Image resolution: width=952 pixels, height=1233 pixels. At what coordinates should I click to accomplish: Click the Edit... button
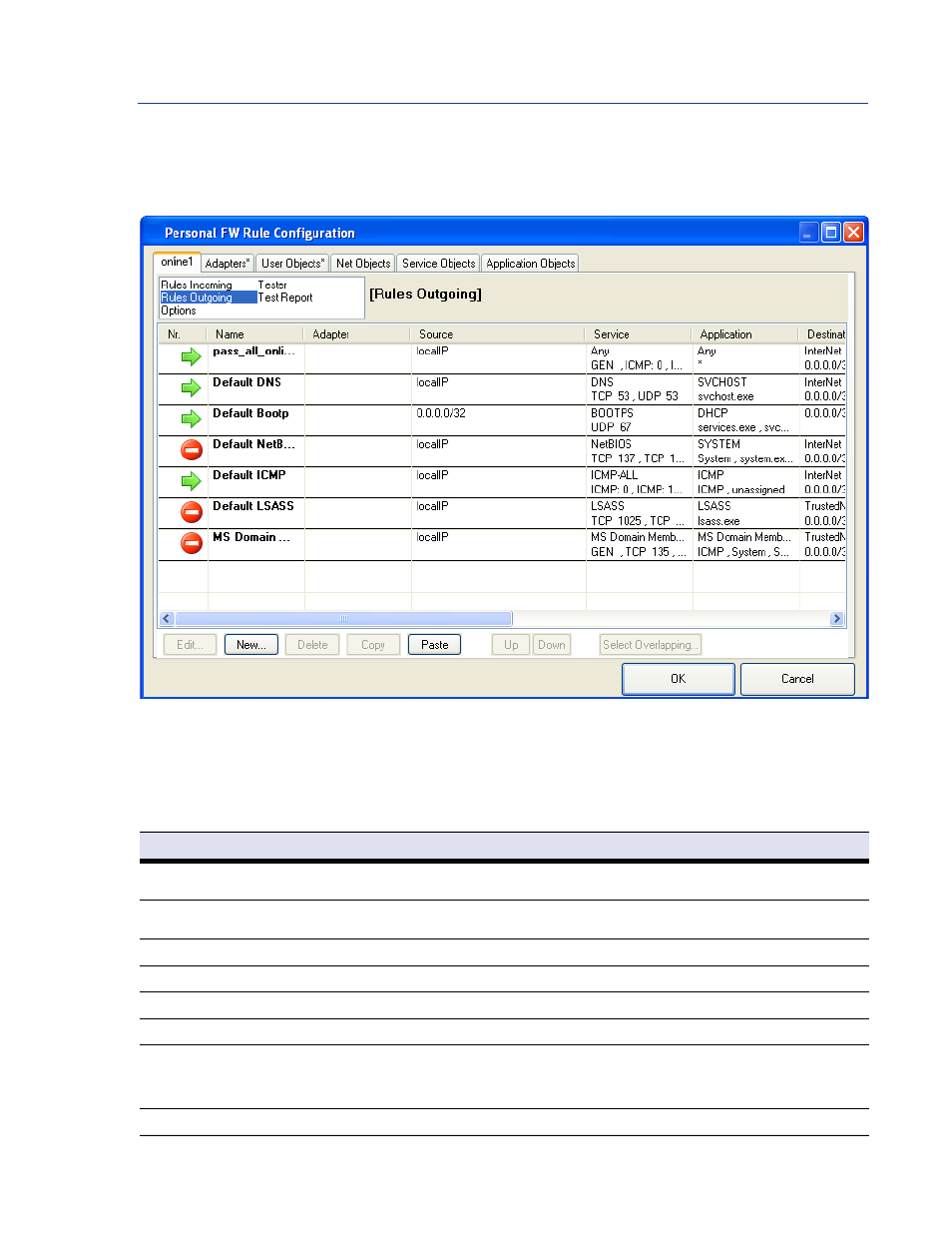click(x=190, y=645)
